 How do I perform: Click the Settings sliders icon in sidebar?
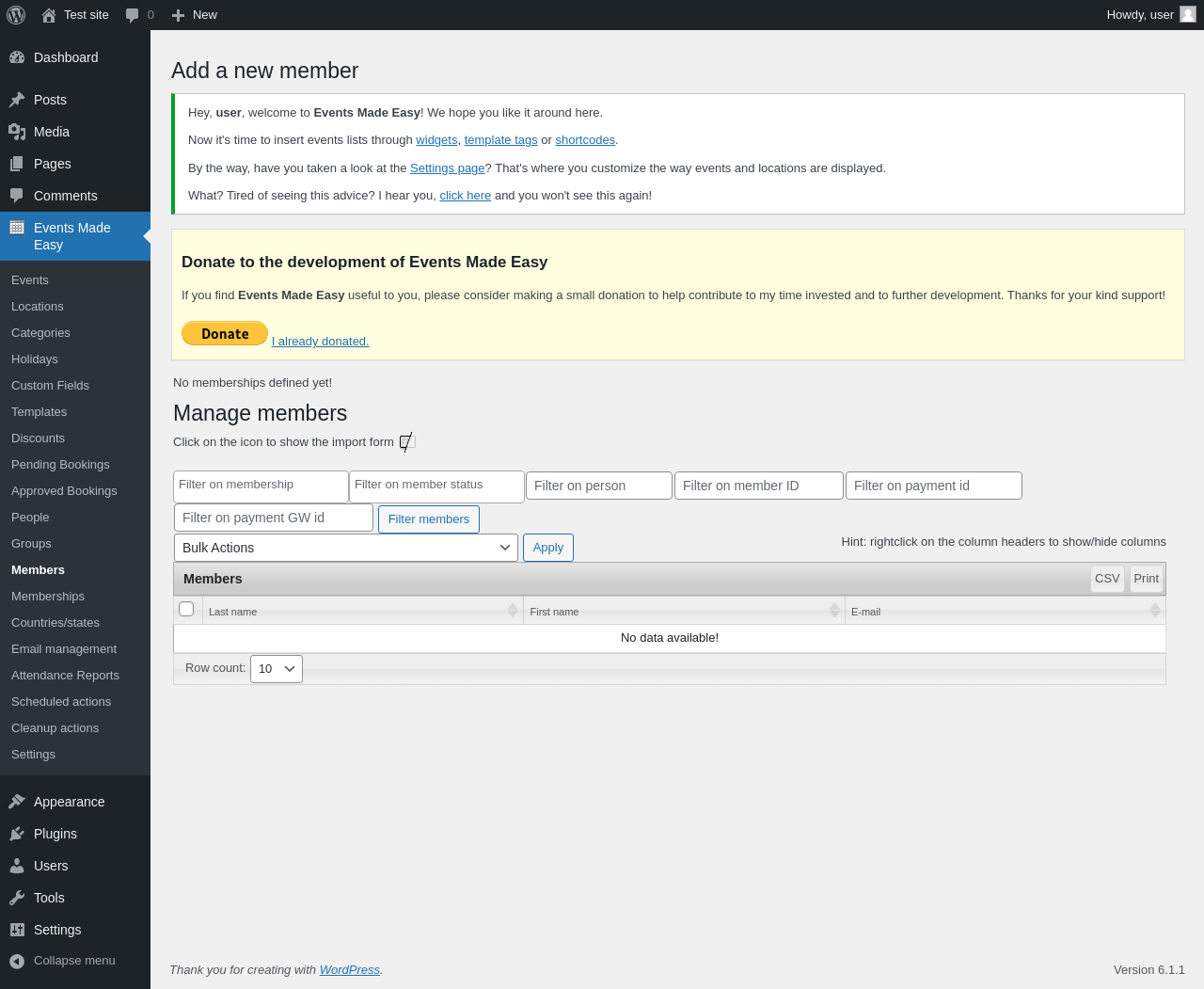[17, 930]
